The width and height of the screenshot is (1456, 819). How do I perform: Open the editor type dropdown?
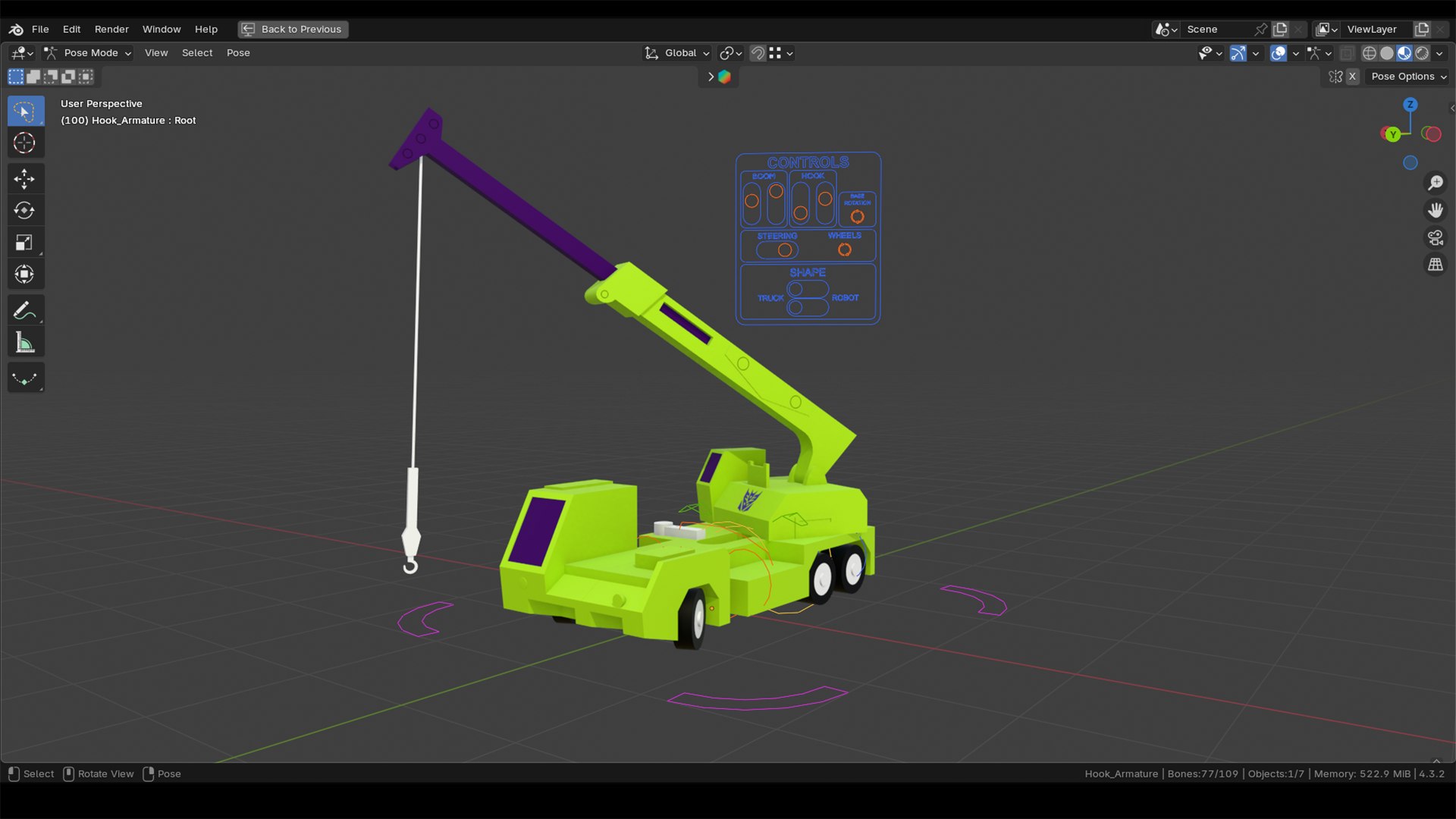[22, 53]
